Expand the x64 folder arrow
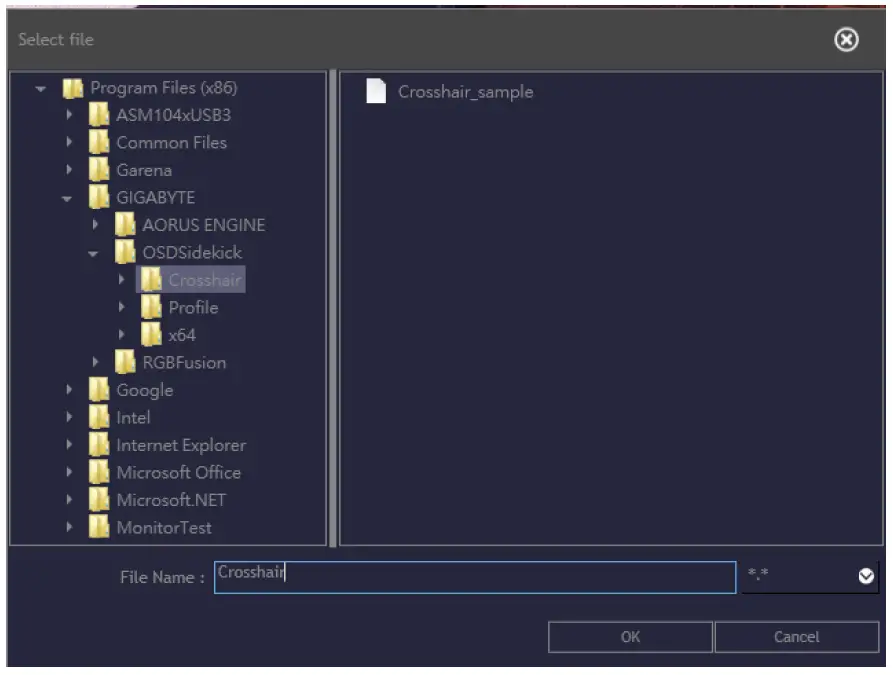The image size is (893, 675). click(x=121, y=334)
